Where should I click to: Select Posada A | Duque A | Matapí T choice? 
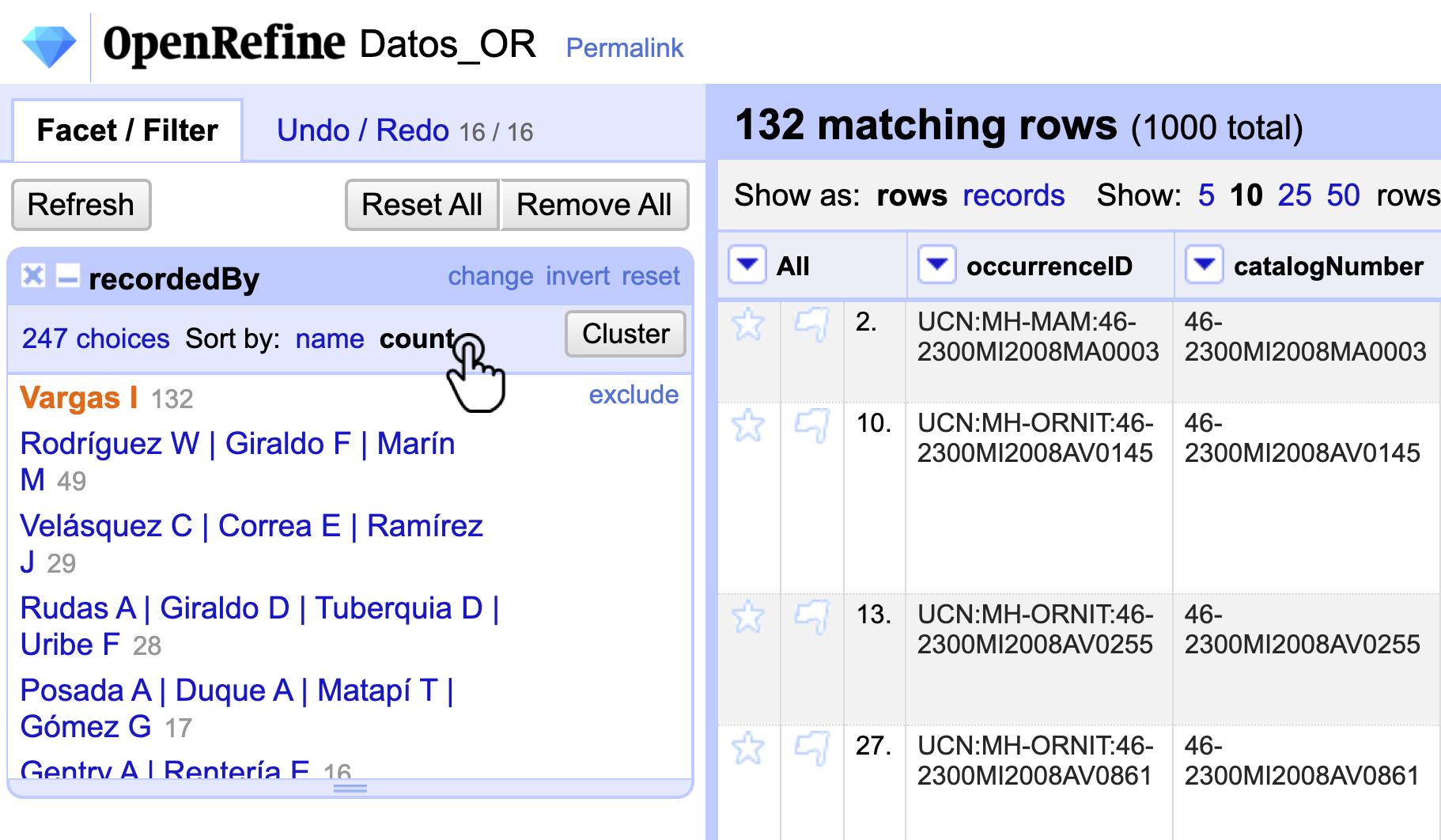tap(236, 708)
